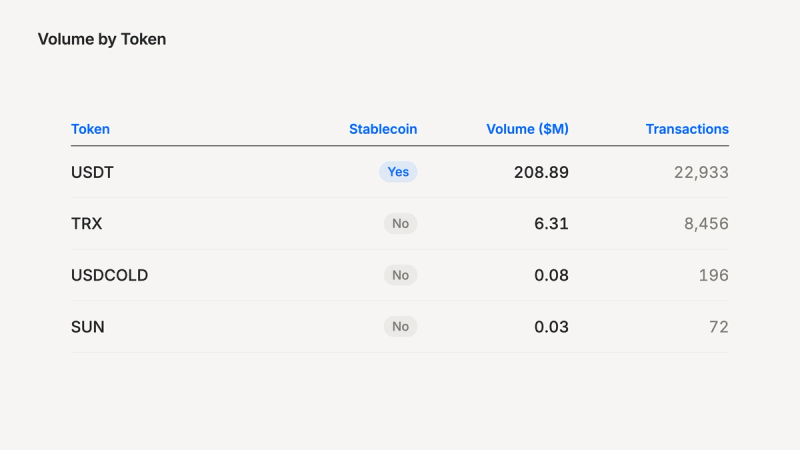Select the TRX token name
Viewport: 800px width, 450px height.
87,223
